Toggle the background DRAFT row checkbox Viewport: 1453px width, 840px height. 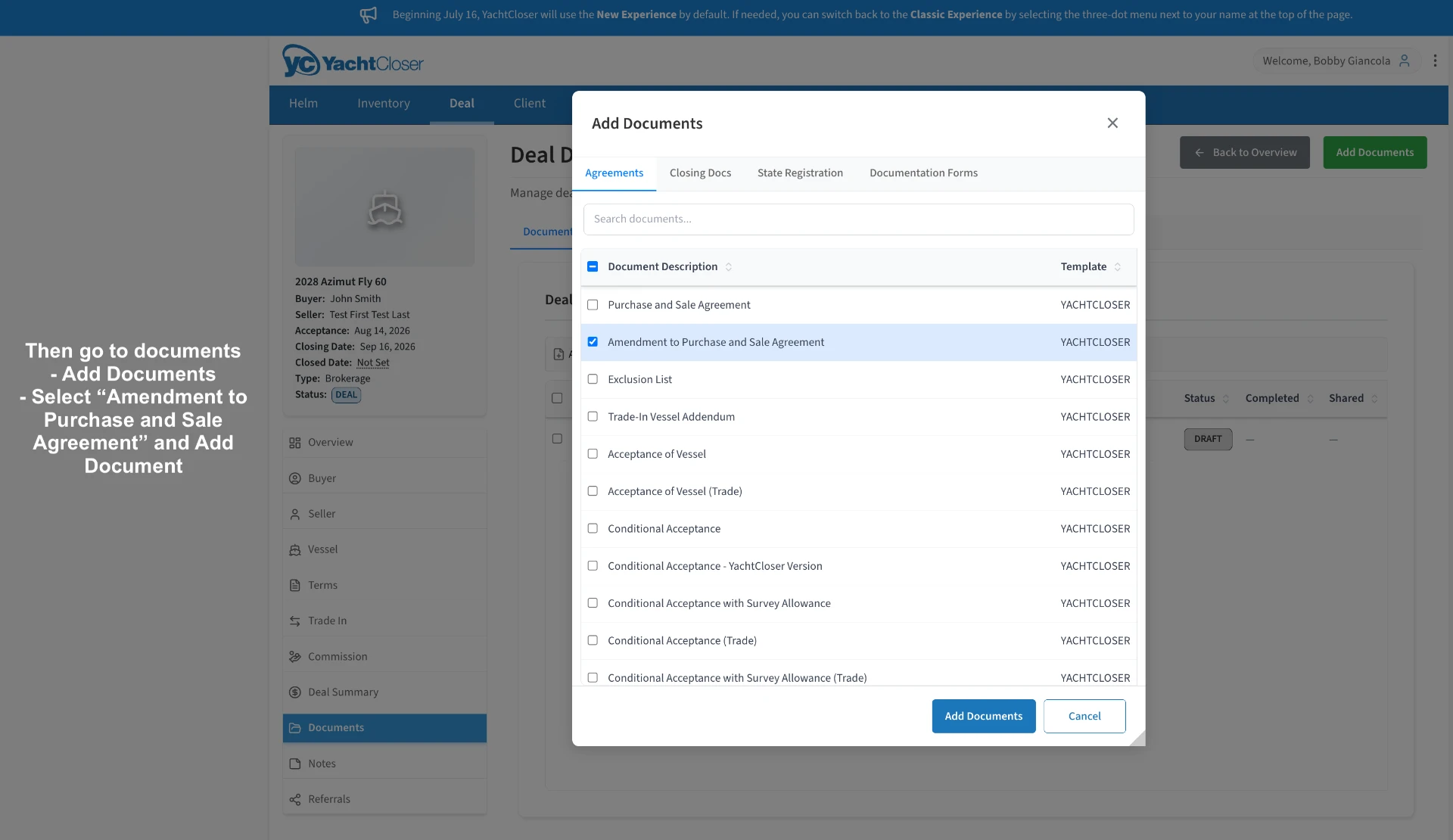(x=557, y=439)
